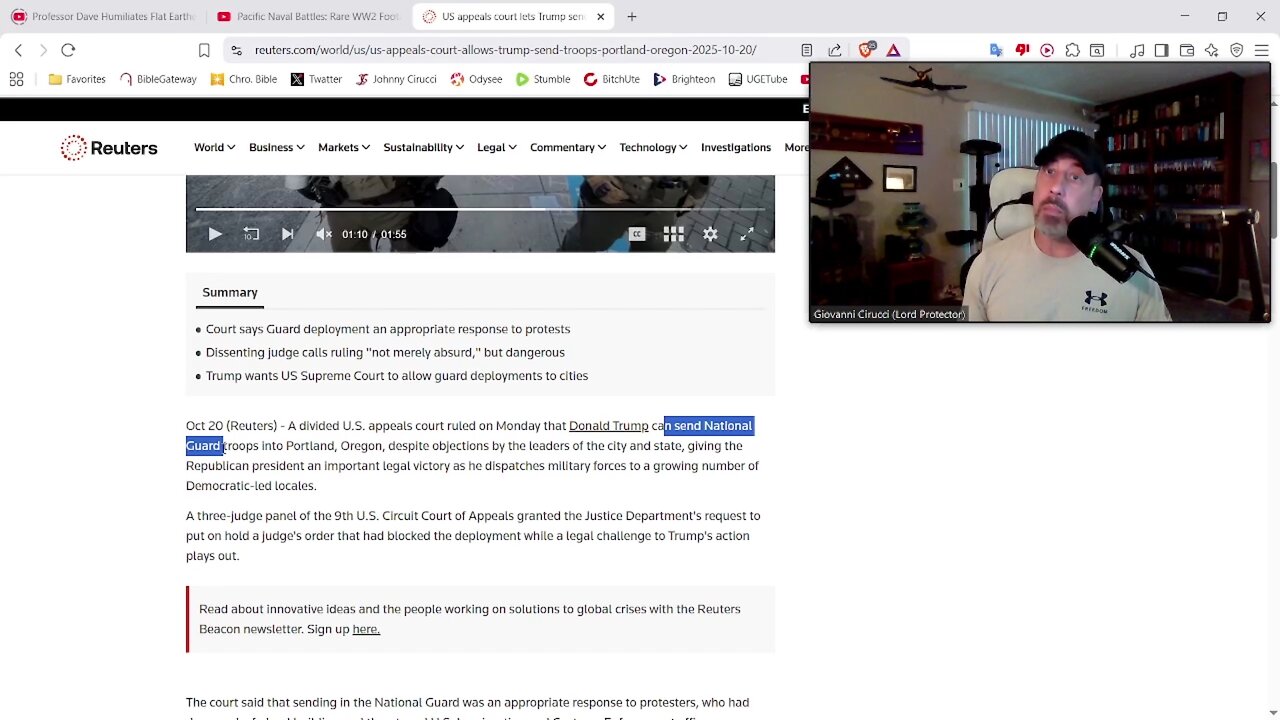1280x720 pixels.
Task: Open the Odysee bookmark
Action: pos(476,79)
